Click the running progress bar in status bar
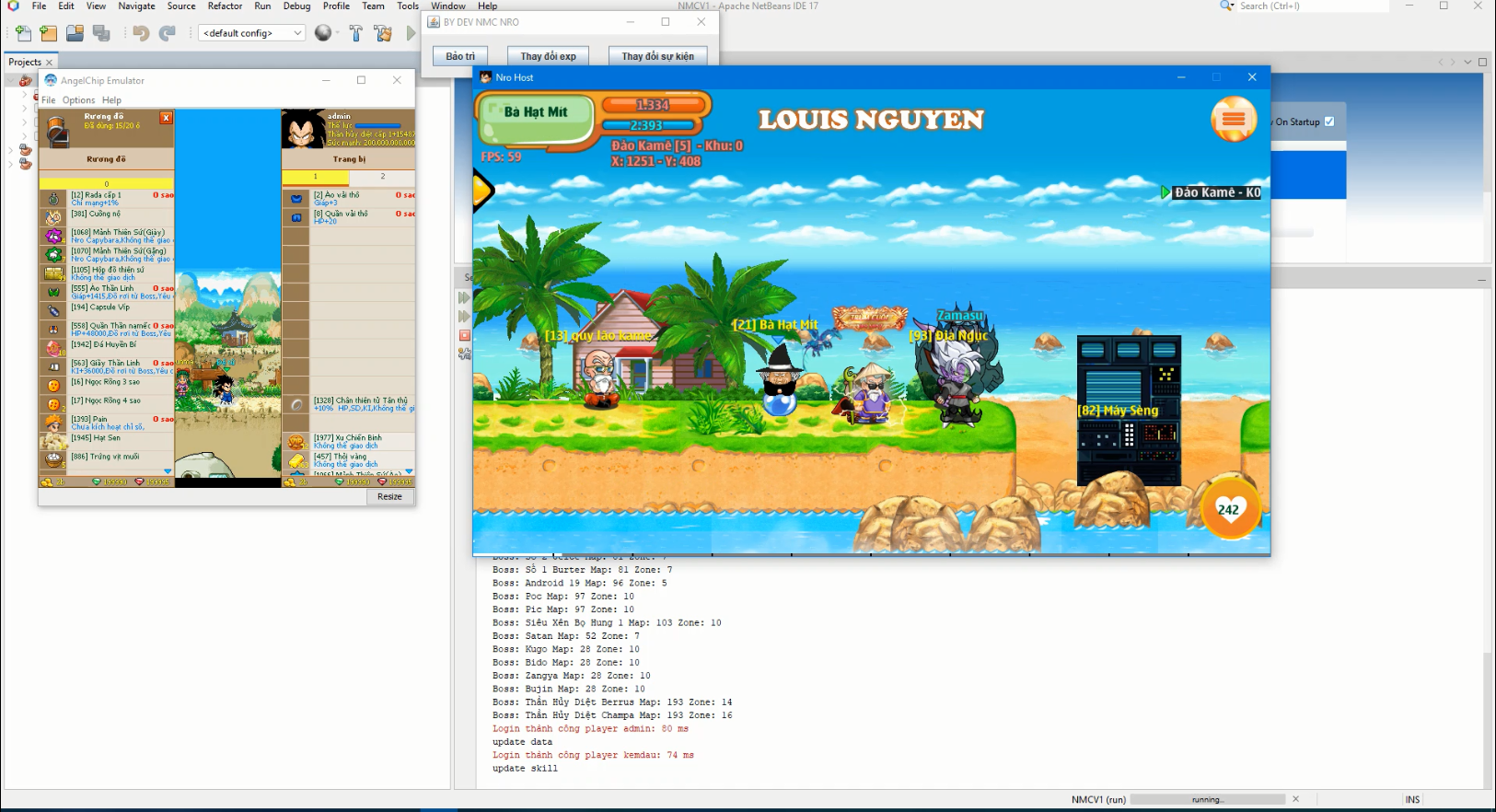Image resolution: width=1496 pixels, height=812 pixels. [x=1207, y=799]
